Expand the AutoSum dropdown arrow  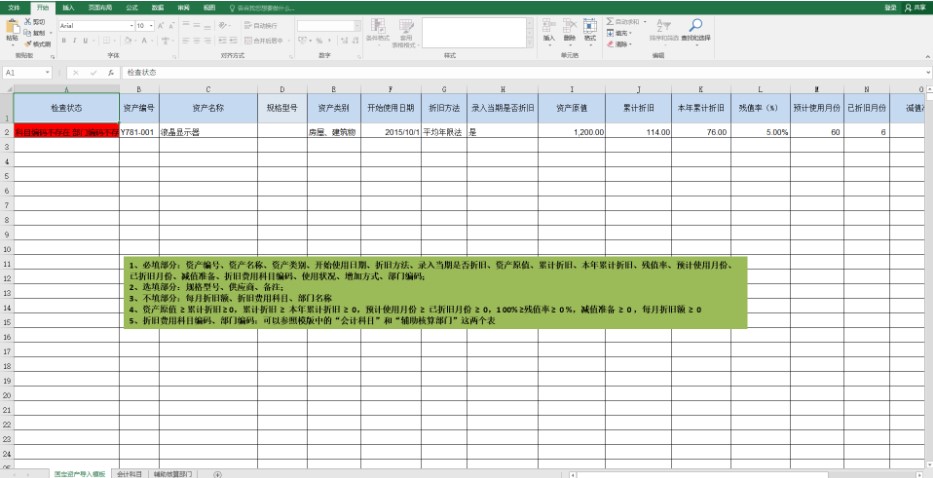pos(645,22)
